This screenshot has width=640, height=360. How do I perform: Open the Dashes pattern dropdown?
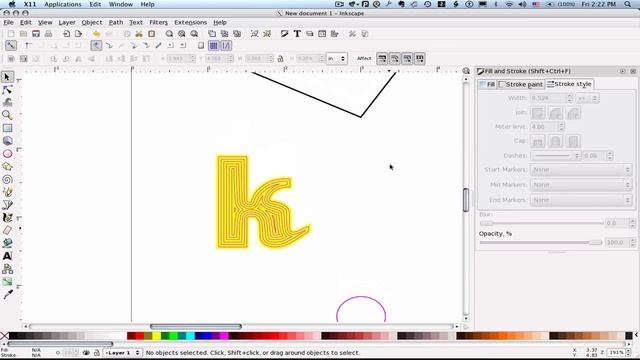coord(556,156)
